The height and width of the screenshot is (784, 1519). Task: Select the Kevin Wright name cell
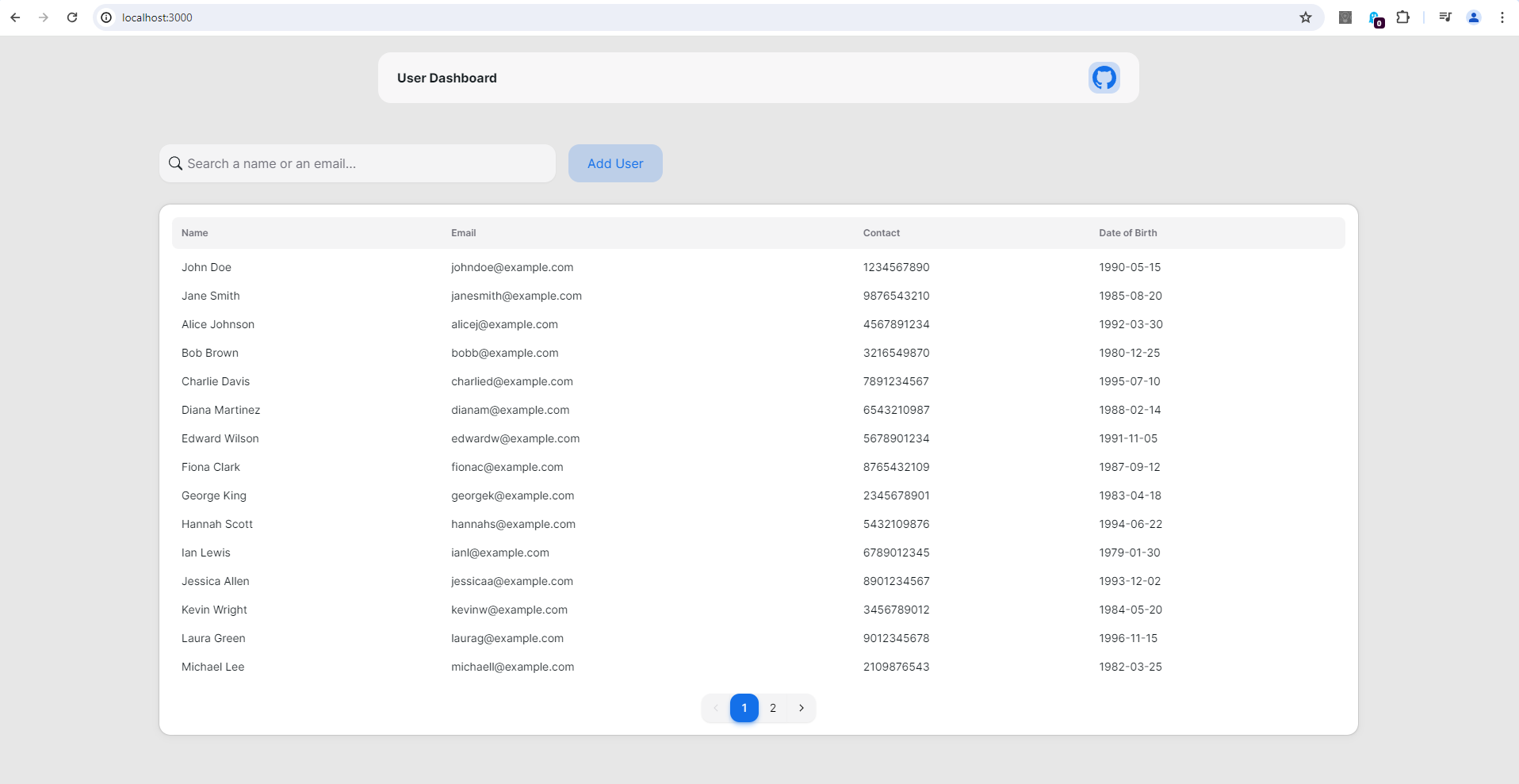[215, 610]
